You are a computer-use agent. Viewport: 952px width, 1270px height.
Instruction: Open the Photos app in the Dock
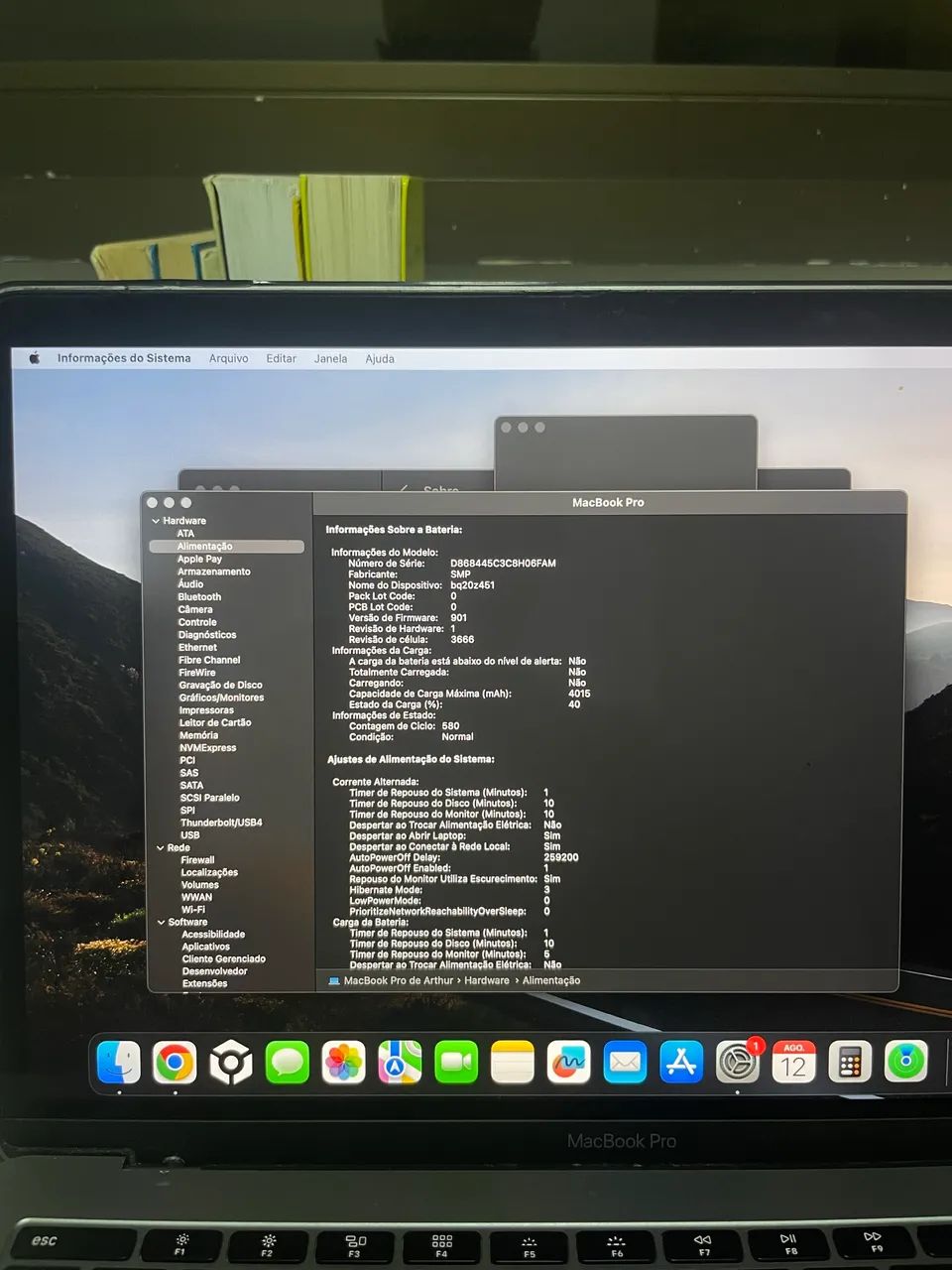tap(343, 1064)
